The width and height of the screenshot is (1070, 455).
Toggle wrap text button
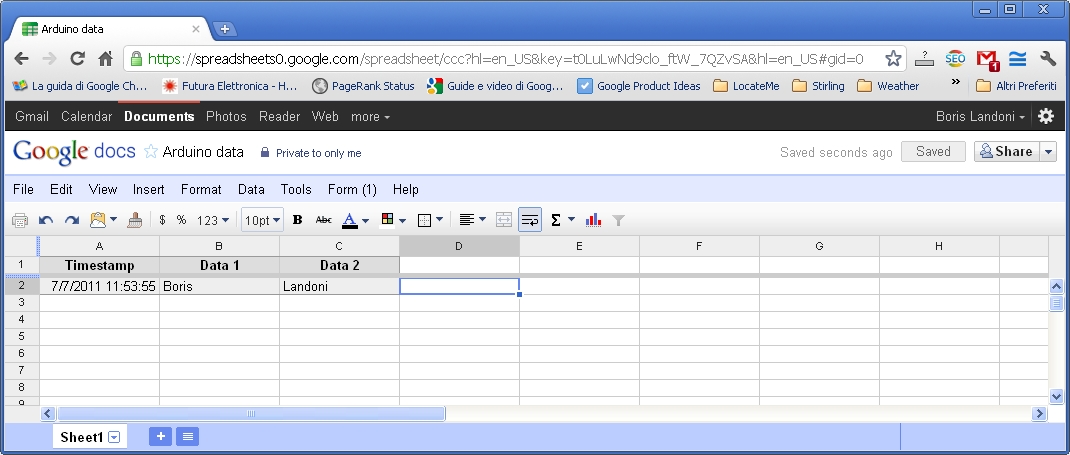[x=530, y=220]
